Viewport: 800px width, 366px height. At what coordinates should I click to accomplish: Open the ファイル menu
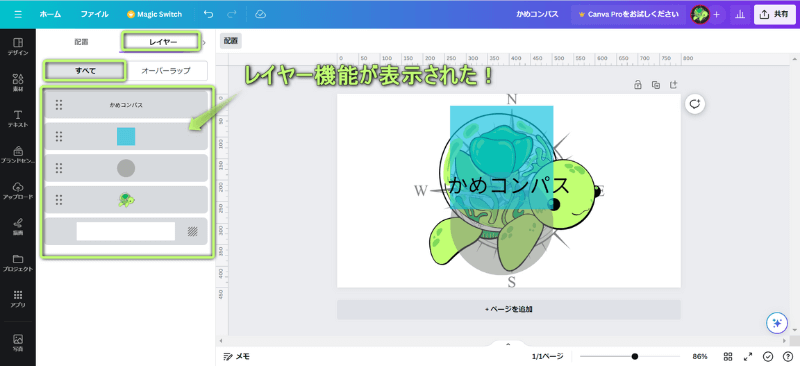pyautogui.click(x=94, y=14)
